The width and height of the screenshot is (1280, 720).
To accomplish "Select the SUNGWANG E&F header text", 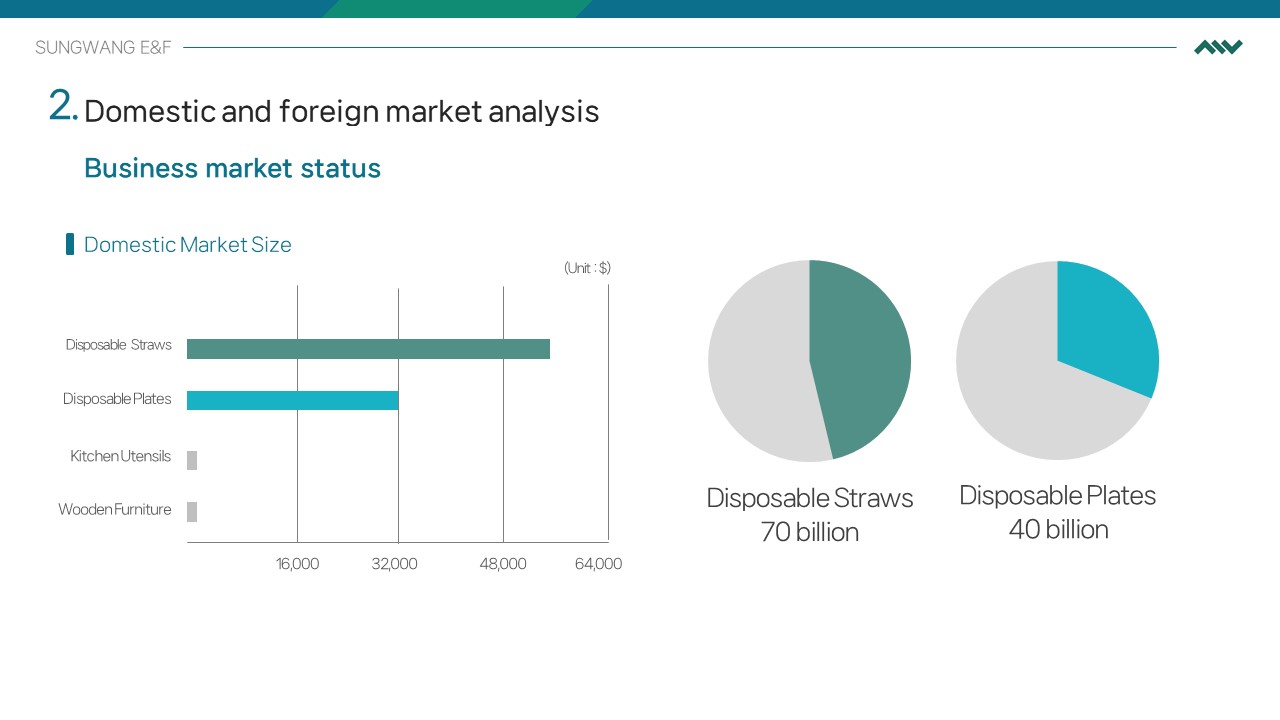I will pos(103,47).
